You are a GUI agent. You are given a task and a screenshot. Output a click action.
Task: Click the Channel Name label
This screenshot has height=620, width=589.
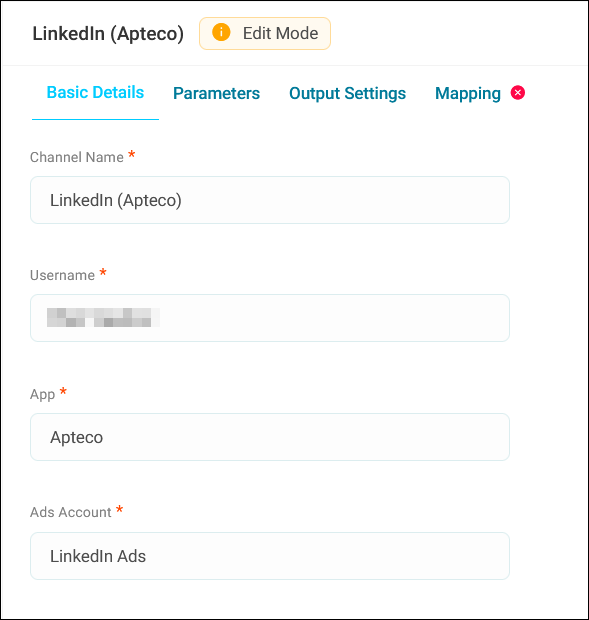77,157
